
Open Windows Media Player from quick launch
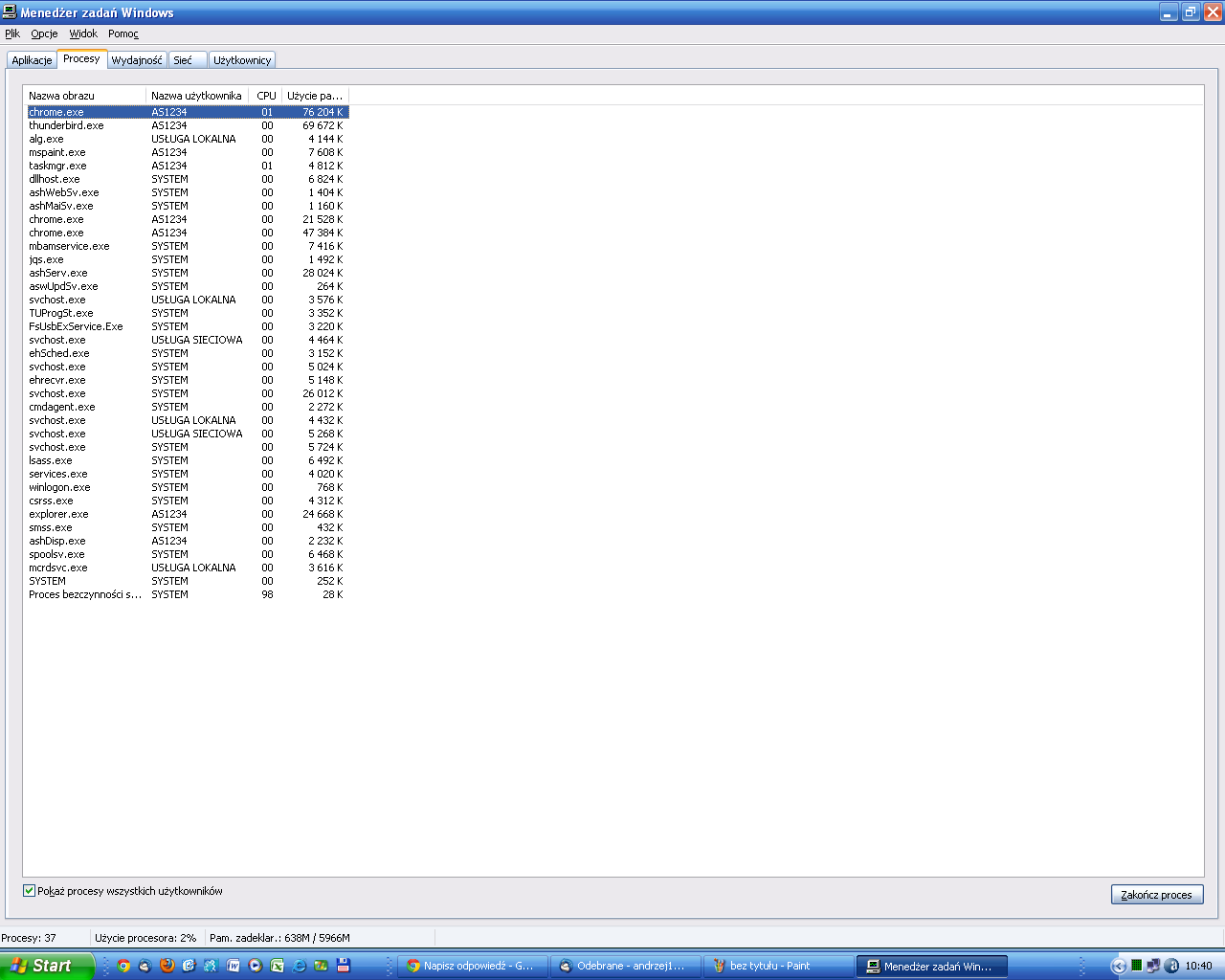point(256,966)
